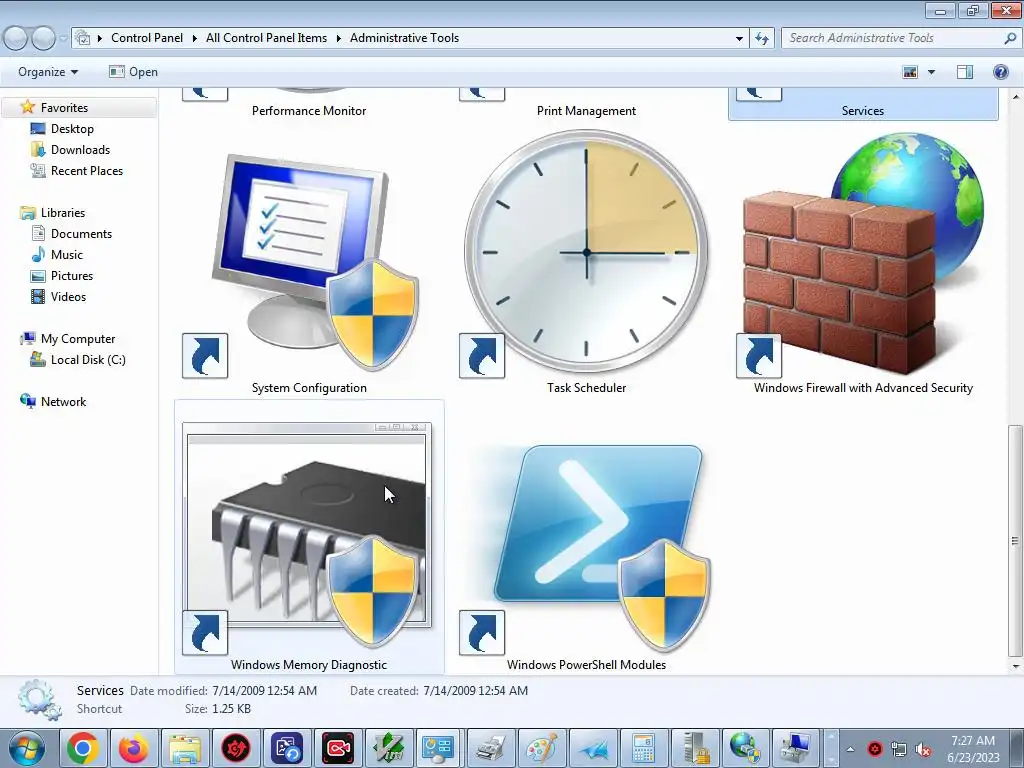This screenshot has height=768, width=1024.
Task: Click the refresh button beside address bar
Action: coord(761,38)
